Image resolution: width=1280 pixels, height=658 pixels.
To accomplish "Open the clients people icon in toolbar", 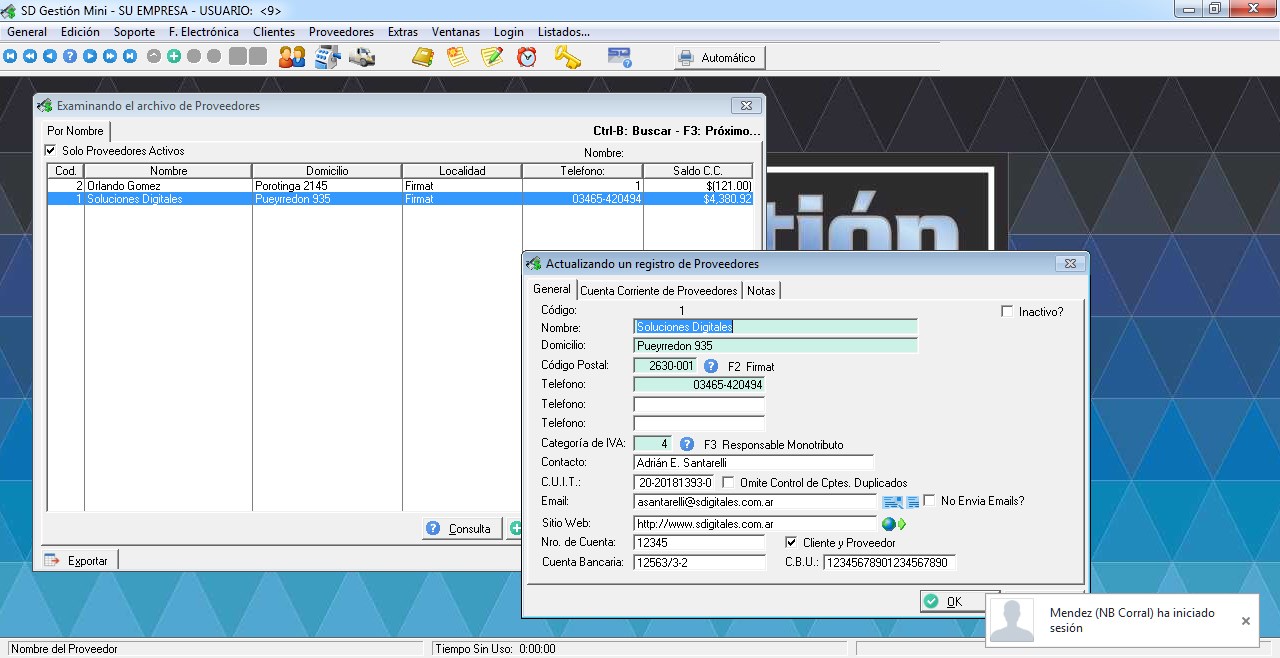I will pyautogui.click(x=292, y=57).
